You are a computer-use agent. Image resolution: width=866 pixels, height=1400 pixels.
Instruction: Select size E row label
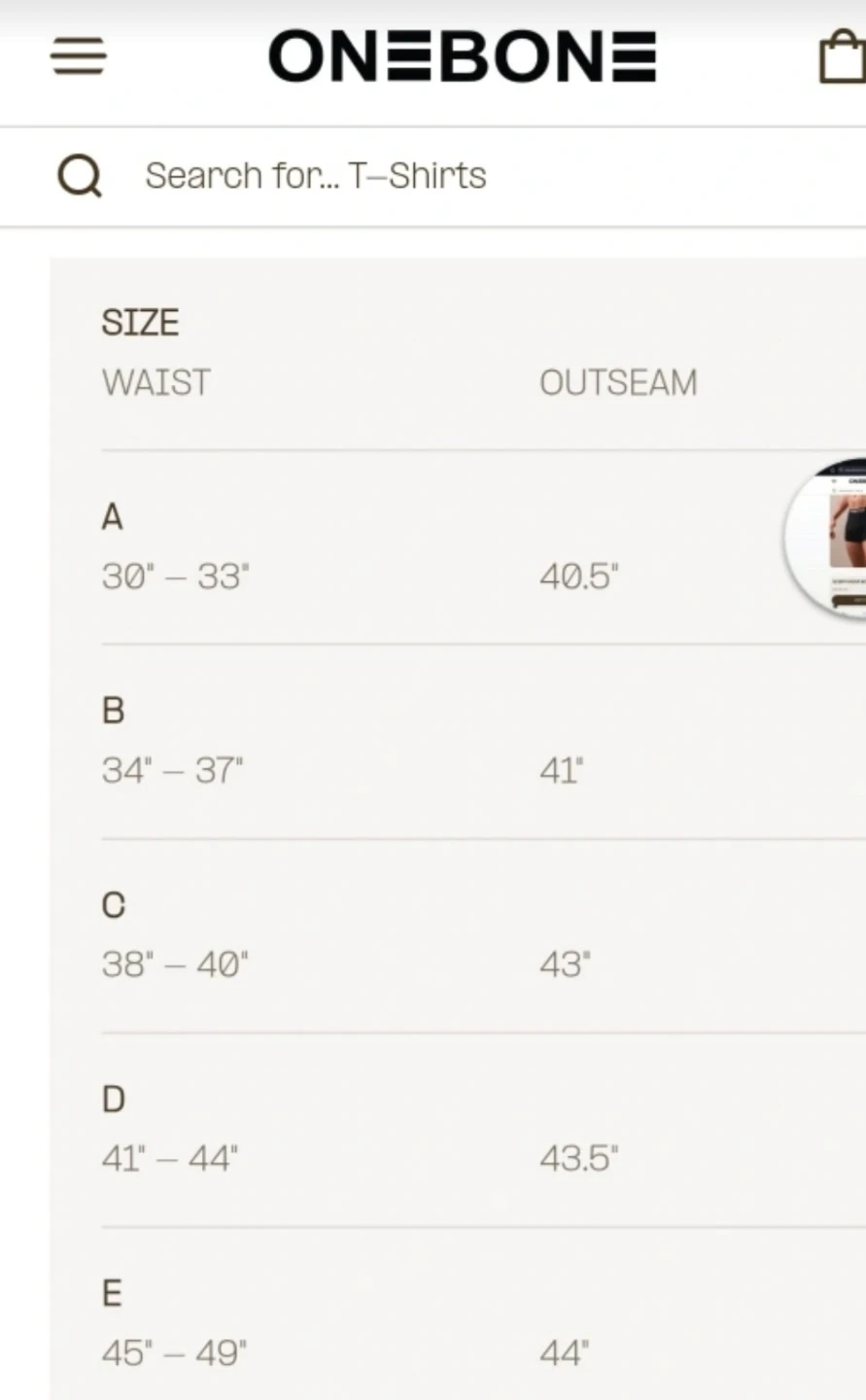point(112,1294)
